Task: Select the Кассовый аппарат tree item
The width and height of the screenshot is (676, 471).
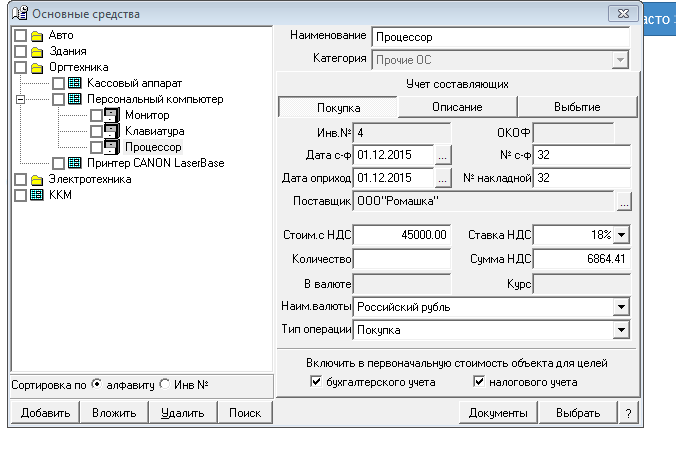Action: coord(134,83)
